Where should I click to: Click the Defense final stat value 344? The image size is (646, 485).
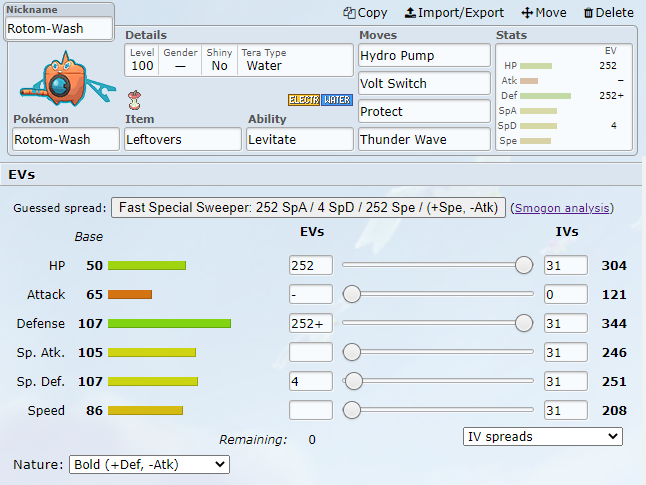tap(614, 323)
